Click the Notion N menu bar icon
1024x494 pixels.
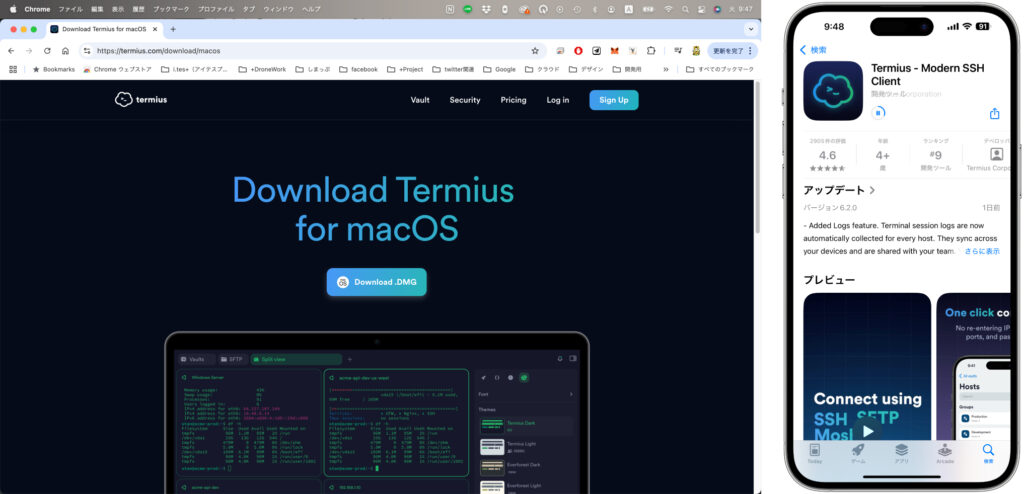point(450,9)
